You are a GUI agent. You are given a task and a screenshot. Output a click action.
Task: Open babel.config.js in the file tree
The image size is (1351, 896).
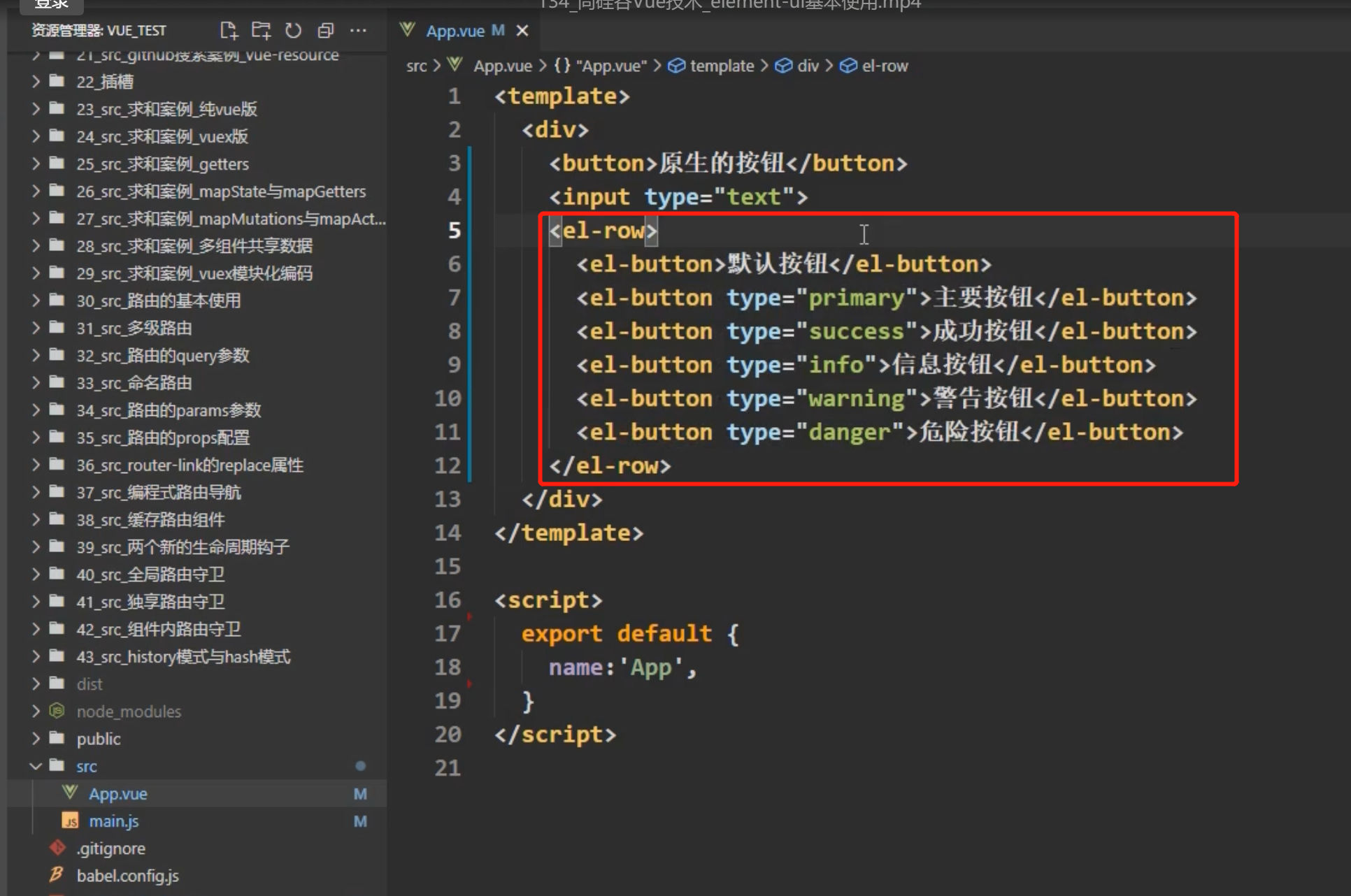[x=196, y=875]
